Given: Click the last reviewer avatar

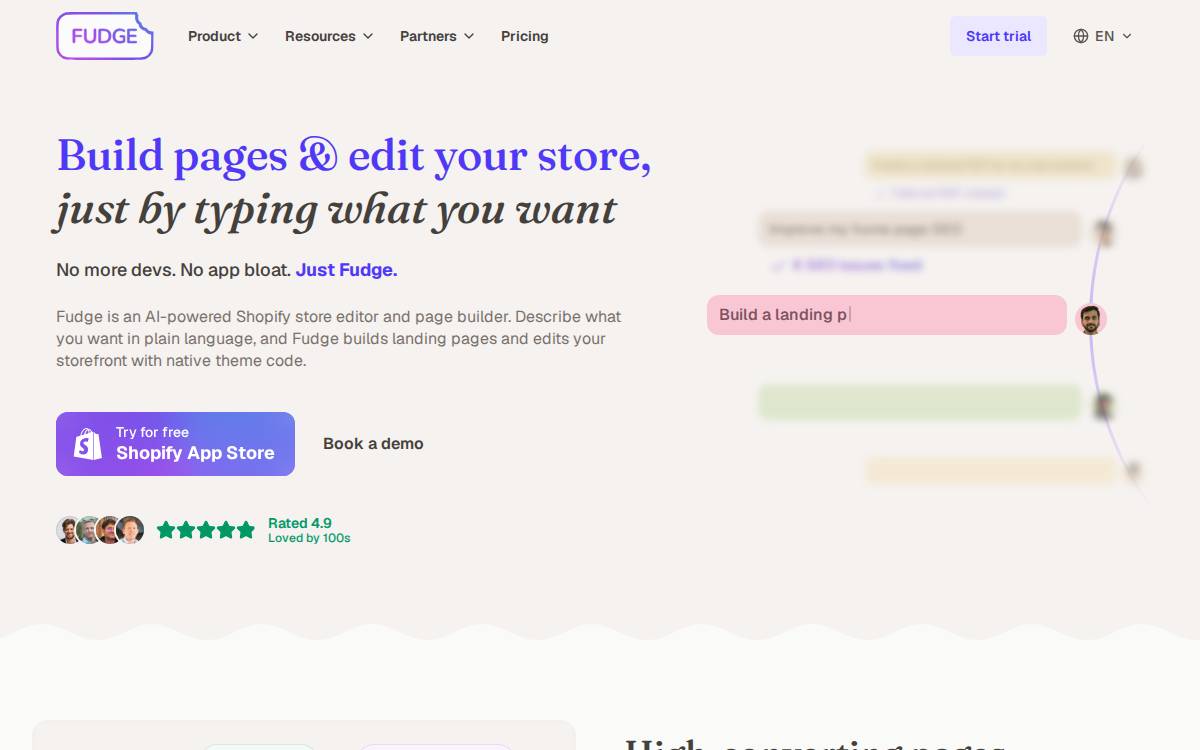Looking at the screenshot, I should pos(131,530).
